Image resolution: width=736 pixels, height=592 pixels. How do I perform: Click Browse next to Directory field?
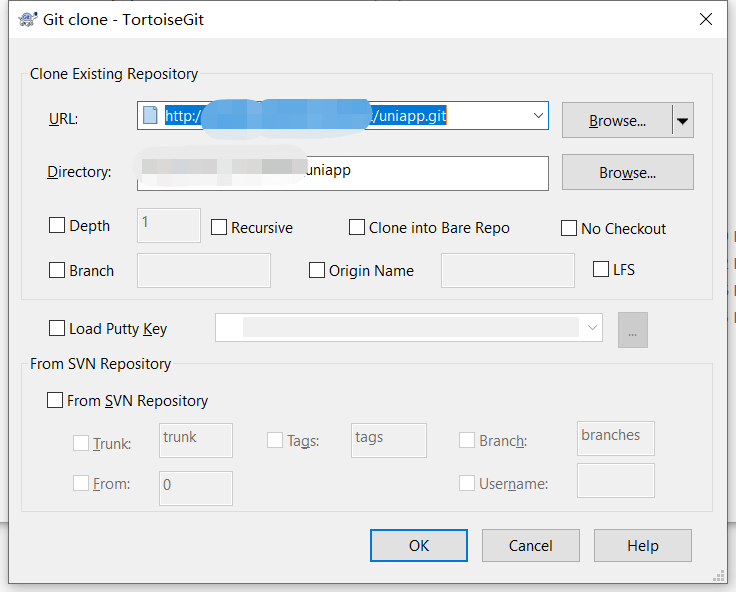[x=628, y=172]
